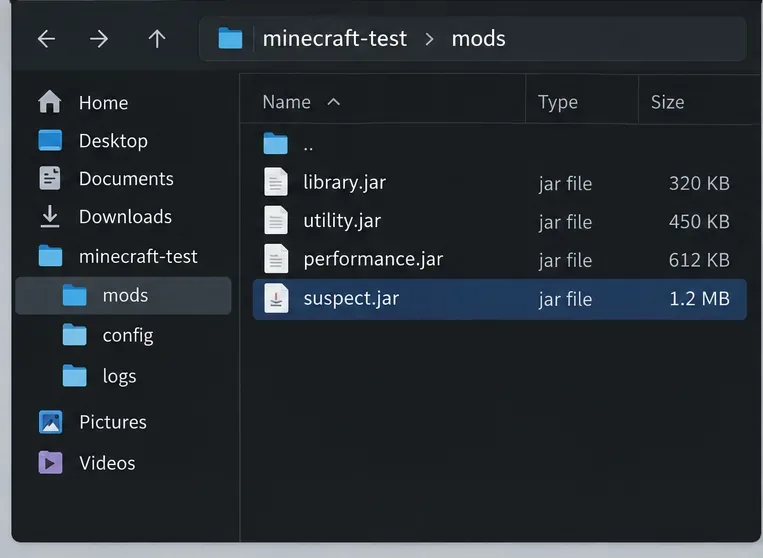Open Pictures in the sidebar

[113, 422]
